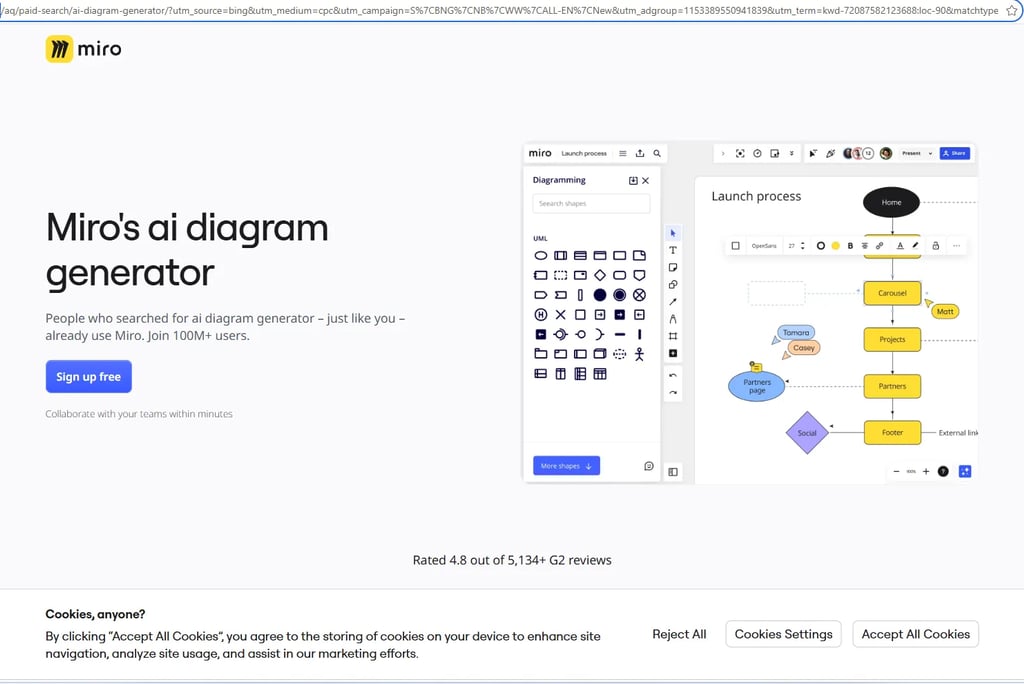Select the blue Partners page ellipse

pyautogui.click(x=757, y=386)
